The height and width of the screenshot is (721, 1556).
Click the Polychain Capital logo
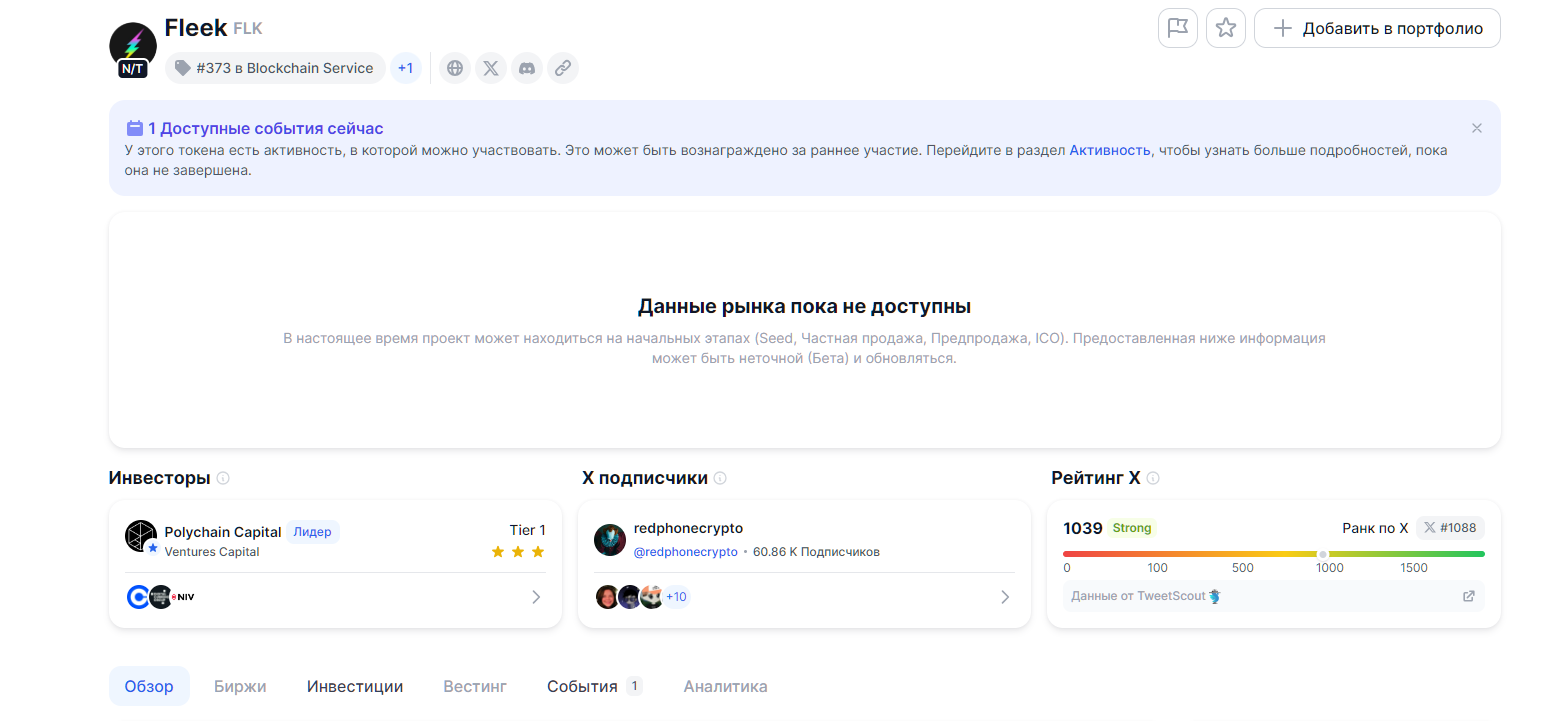(x=141, y=537)
